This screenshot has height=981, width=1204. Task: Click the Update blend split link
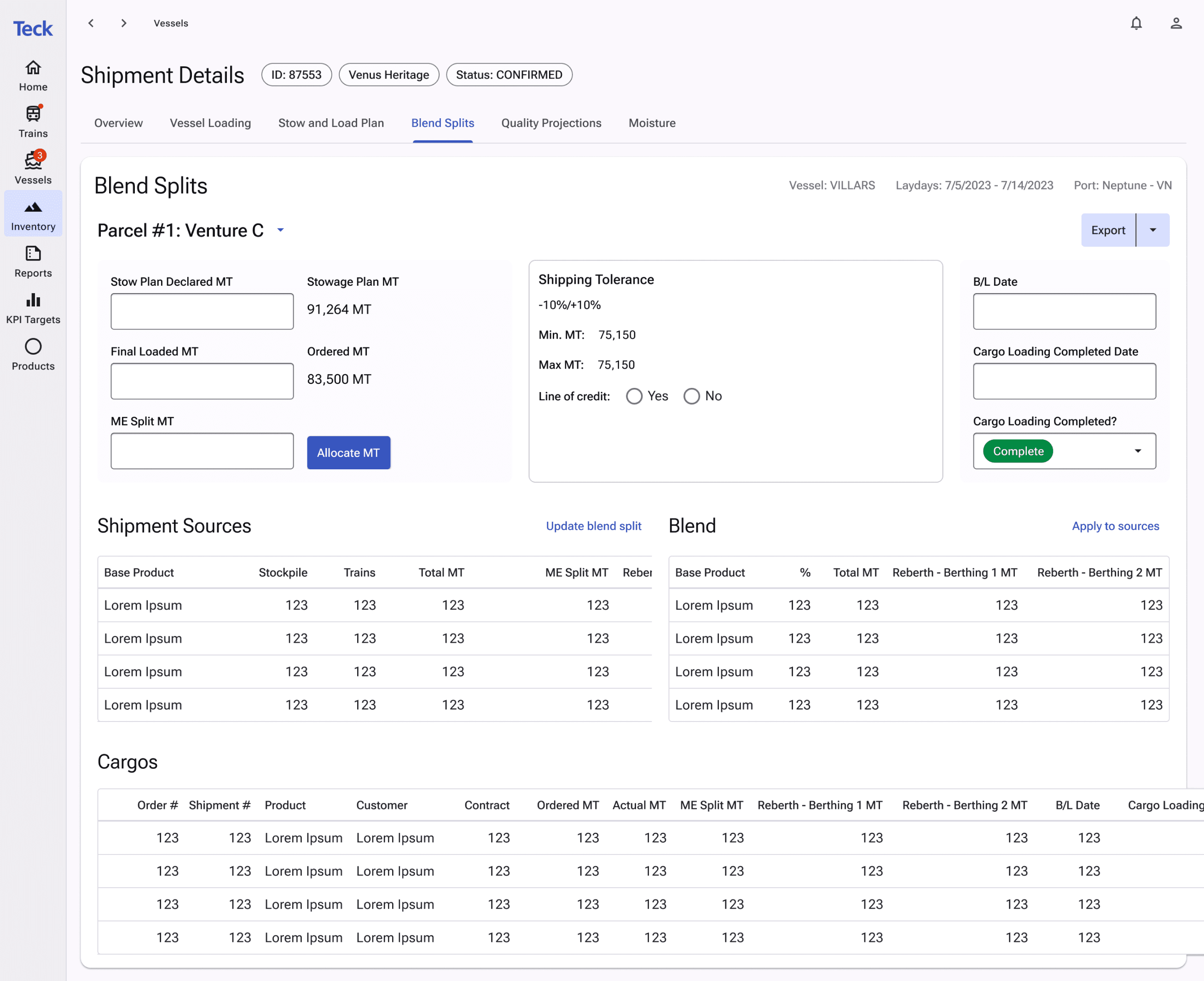[594, 526]
